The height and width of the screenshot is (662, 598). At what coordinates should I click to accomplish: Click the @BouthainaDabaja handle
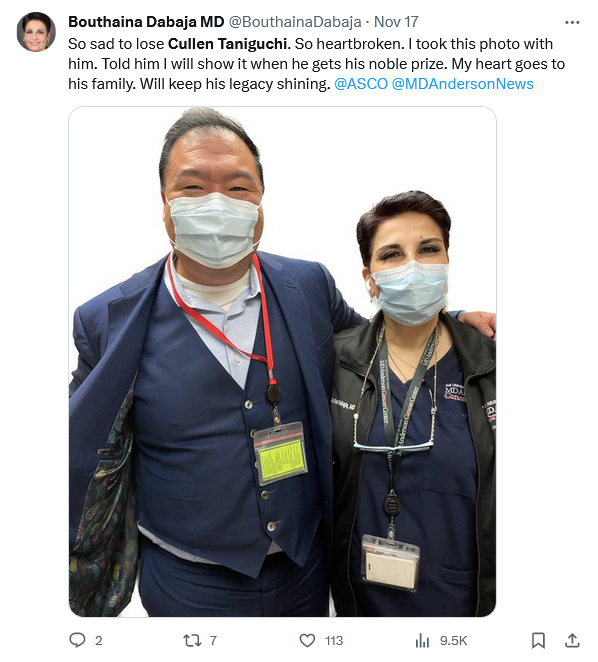coord(295,22)
